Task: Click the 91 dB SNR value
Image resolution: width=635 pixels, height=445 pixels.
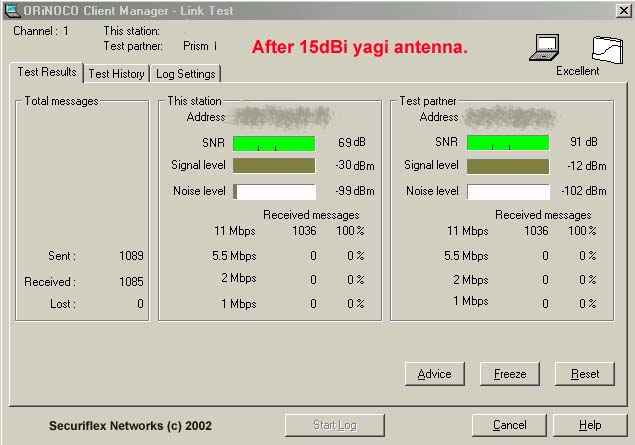Action: [x=584, y=142]
